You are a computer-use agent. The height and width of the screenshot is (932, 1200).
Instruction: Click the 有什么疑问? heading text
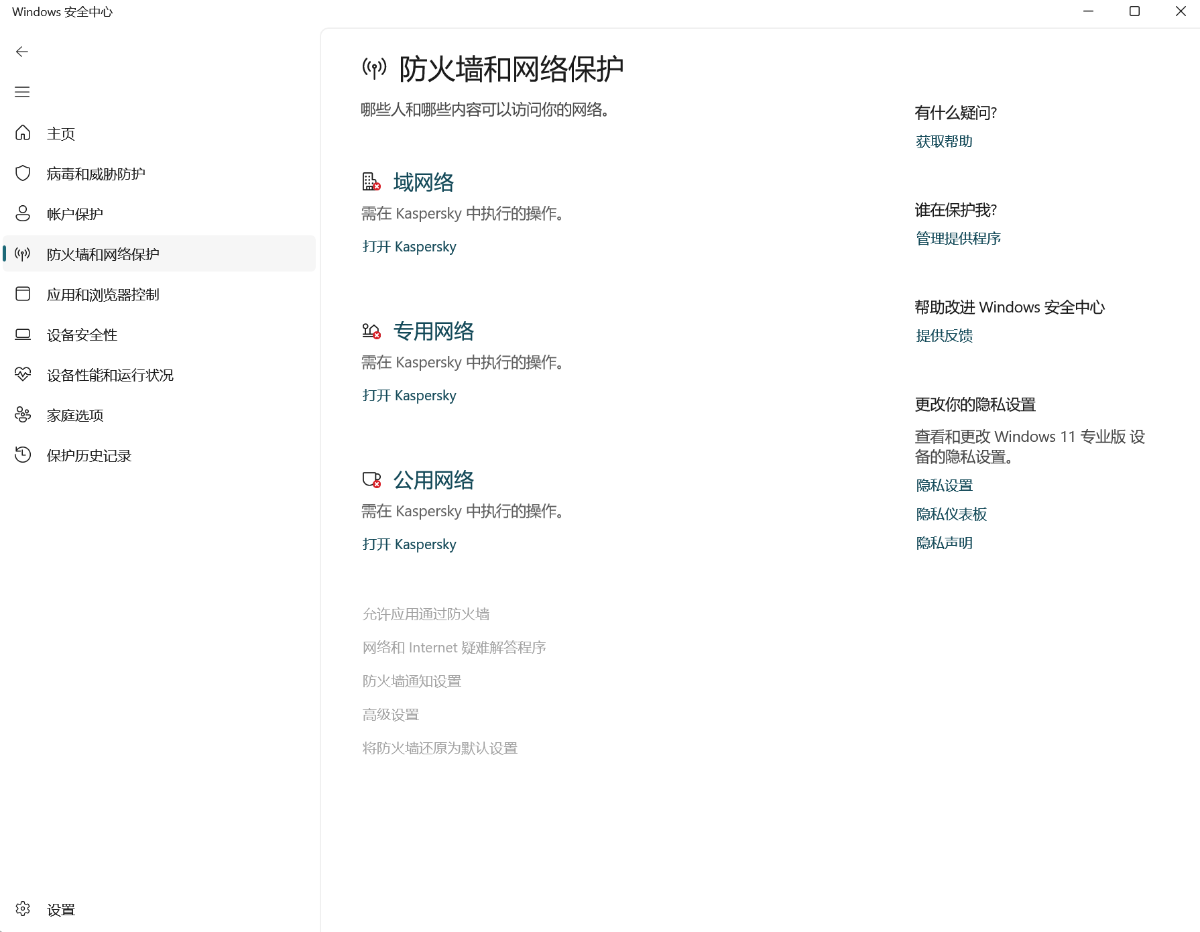point(956,112)
